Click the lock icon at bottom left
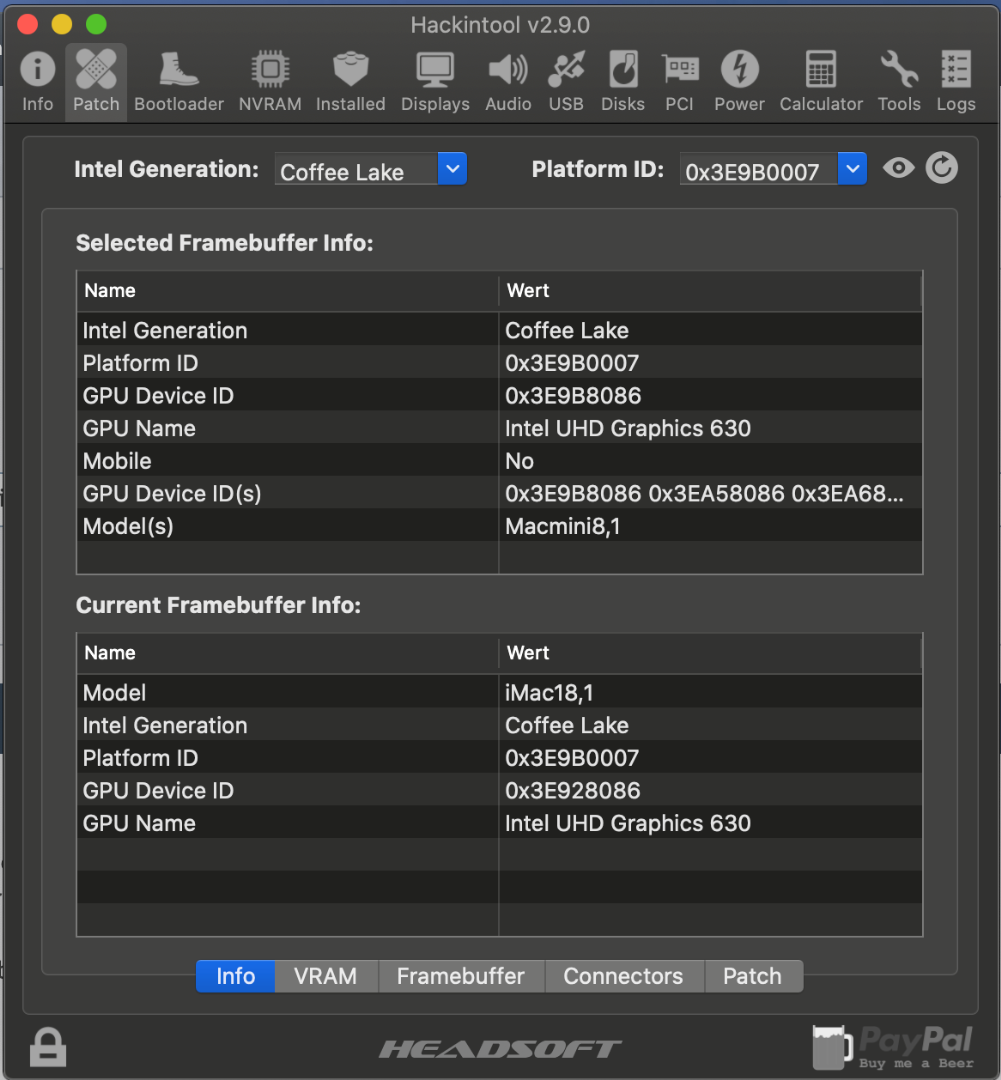Screen dimensions: 1001x1080 pos(47,1046)
